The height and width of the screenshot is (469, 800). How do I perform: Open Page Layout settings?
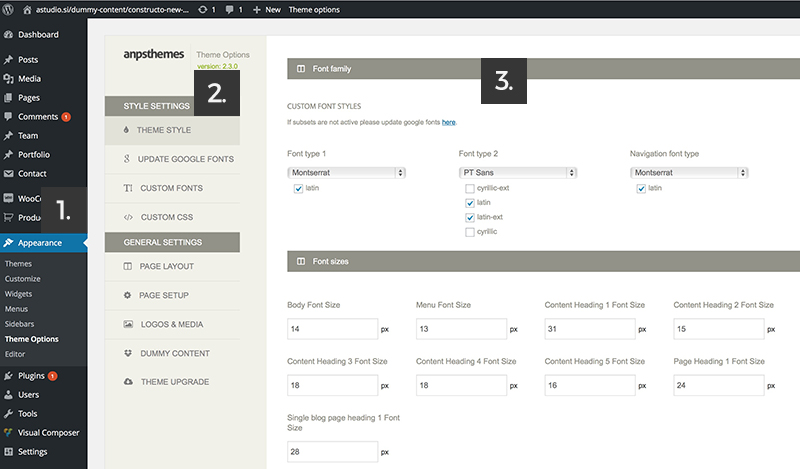point(172,266)
